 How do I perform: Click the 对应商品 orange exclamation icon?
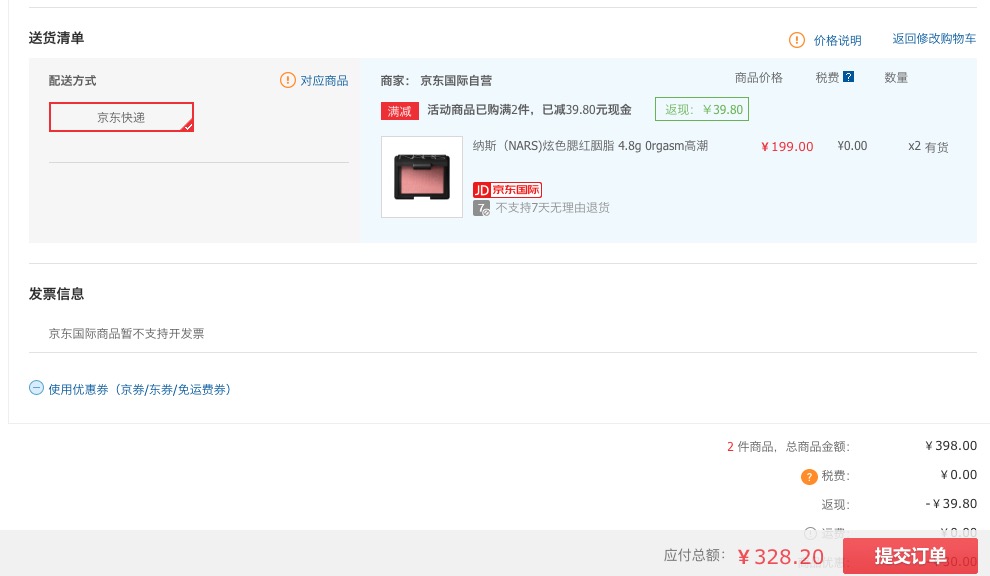point(287,80)
